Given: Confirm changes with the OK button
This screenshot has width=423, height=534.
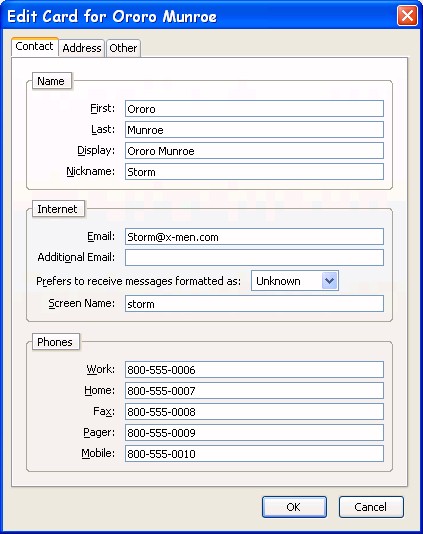Looking at the screenshot, I should coord(294,507).
